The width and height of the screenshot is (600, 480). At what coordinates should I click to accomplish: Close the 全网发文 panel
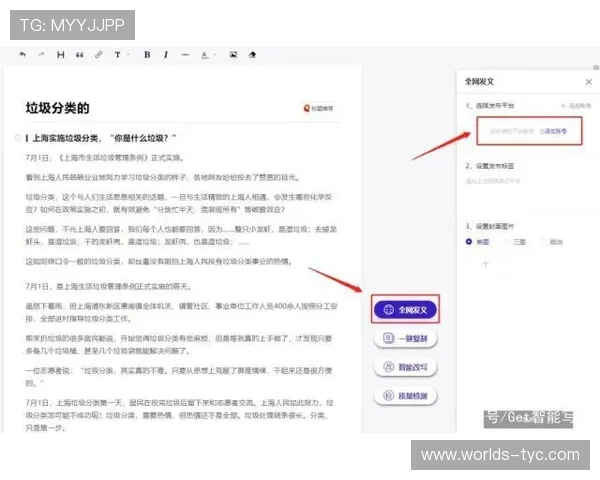589,82
